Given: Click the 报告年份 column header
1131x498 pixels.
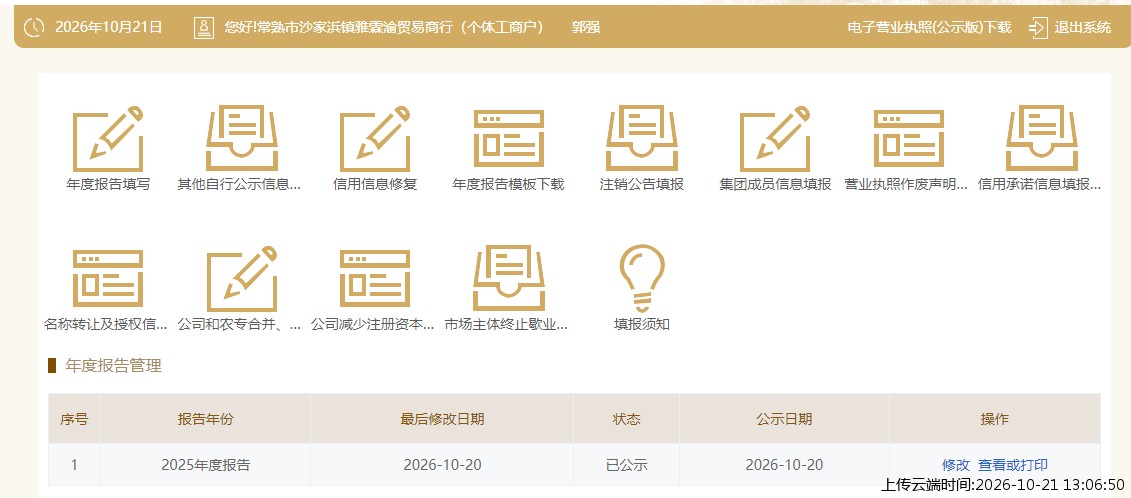Looking at the screenshot, I should 206,419.
